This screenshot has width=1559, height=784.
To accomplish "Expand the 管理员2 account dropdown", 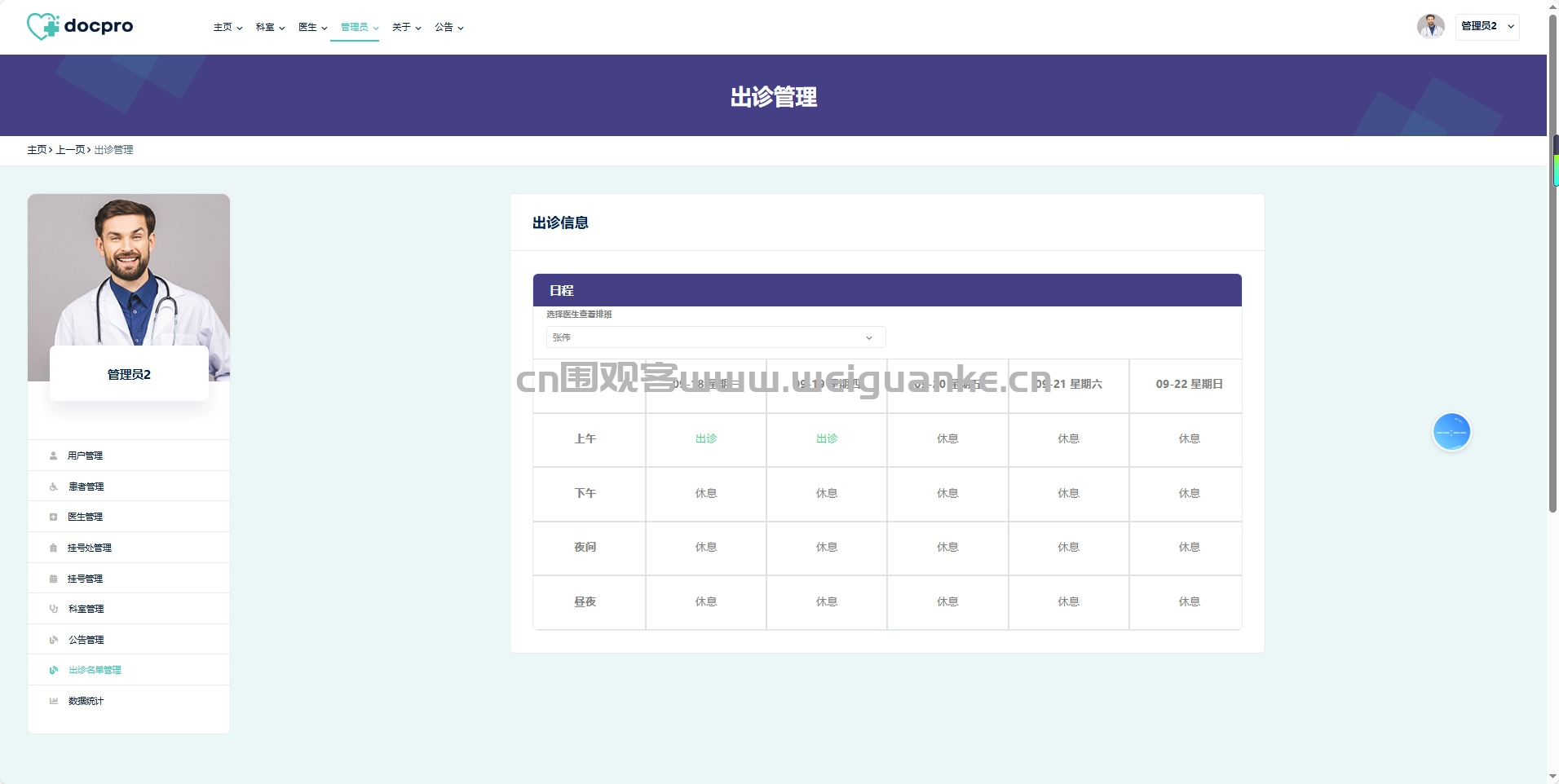I will coord(1487,26).
